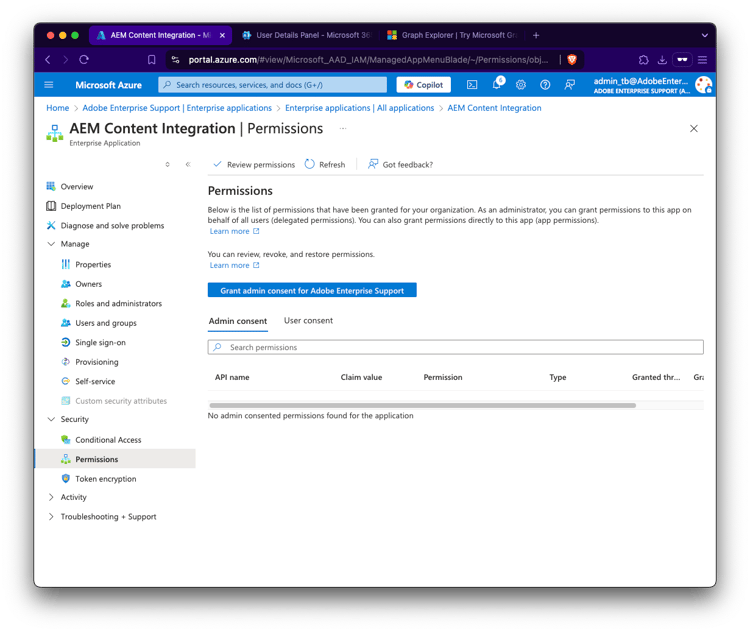Viewport: 750px width, 632px height.
Task: Open Cloud Shell from the top bar
Action: click(x=472, y=85)
